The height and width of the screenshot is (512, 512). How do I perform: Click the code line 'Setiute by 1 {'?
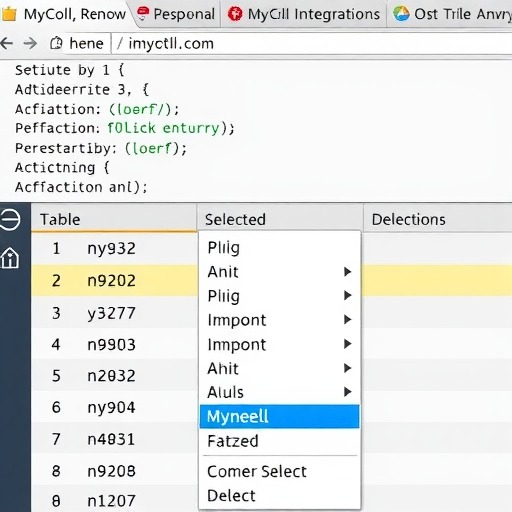pyautogui.click(x=69, y=70)
